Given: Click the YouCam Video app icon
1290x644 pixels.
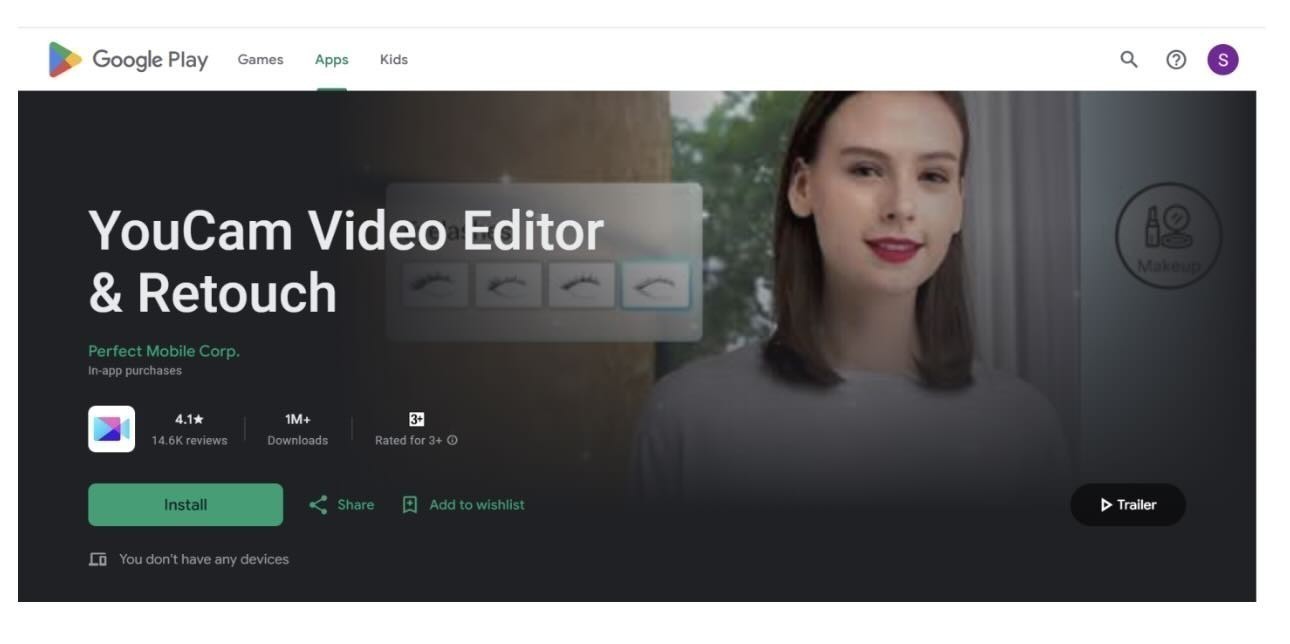Looking at the screenshot, I should [x=111, y=429].
